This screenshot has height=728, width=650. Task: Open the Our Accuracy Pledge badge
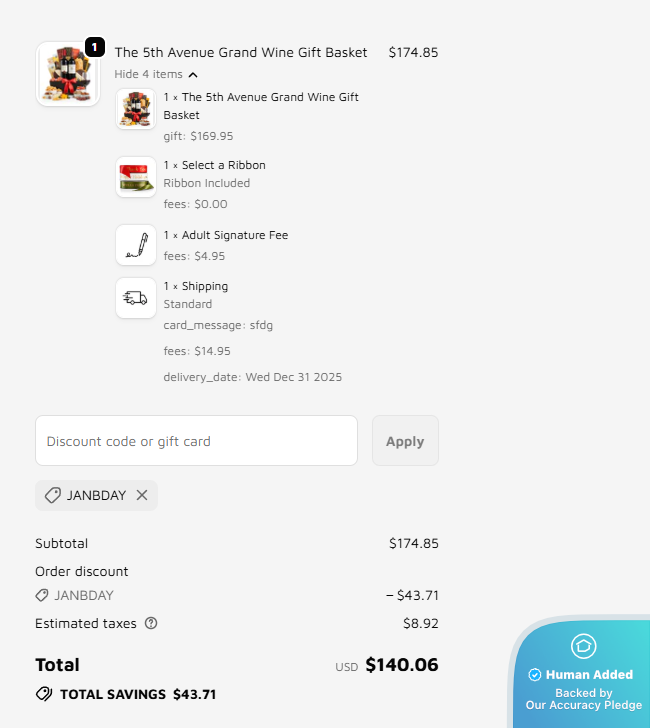(583, 698)
